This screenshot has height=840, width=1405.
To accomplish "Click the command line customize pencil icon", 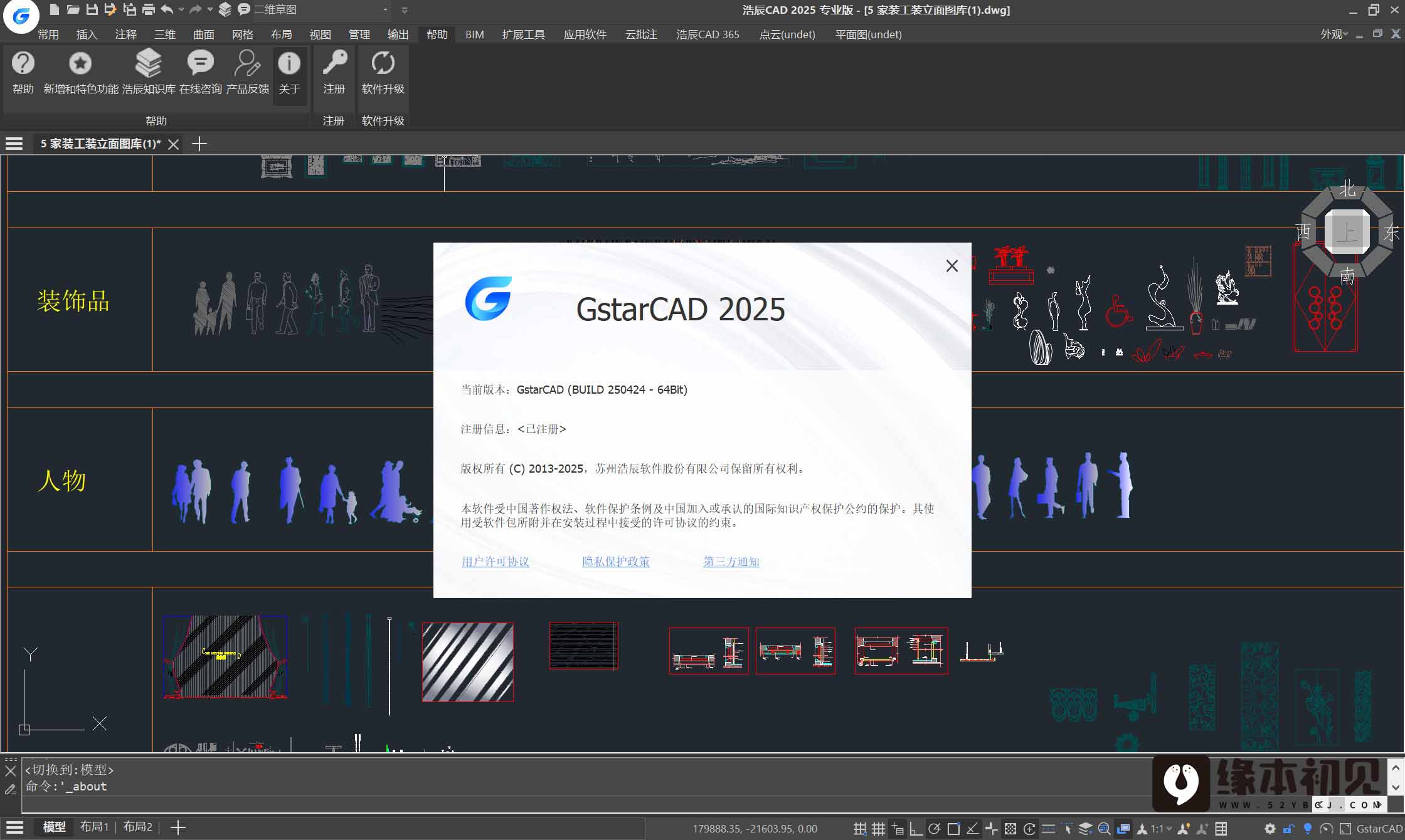I will tap(10, 790).
